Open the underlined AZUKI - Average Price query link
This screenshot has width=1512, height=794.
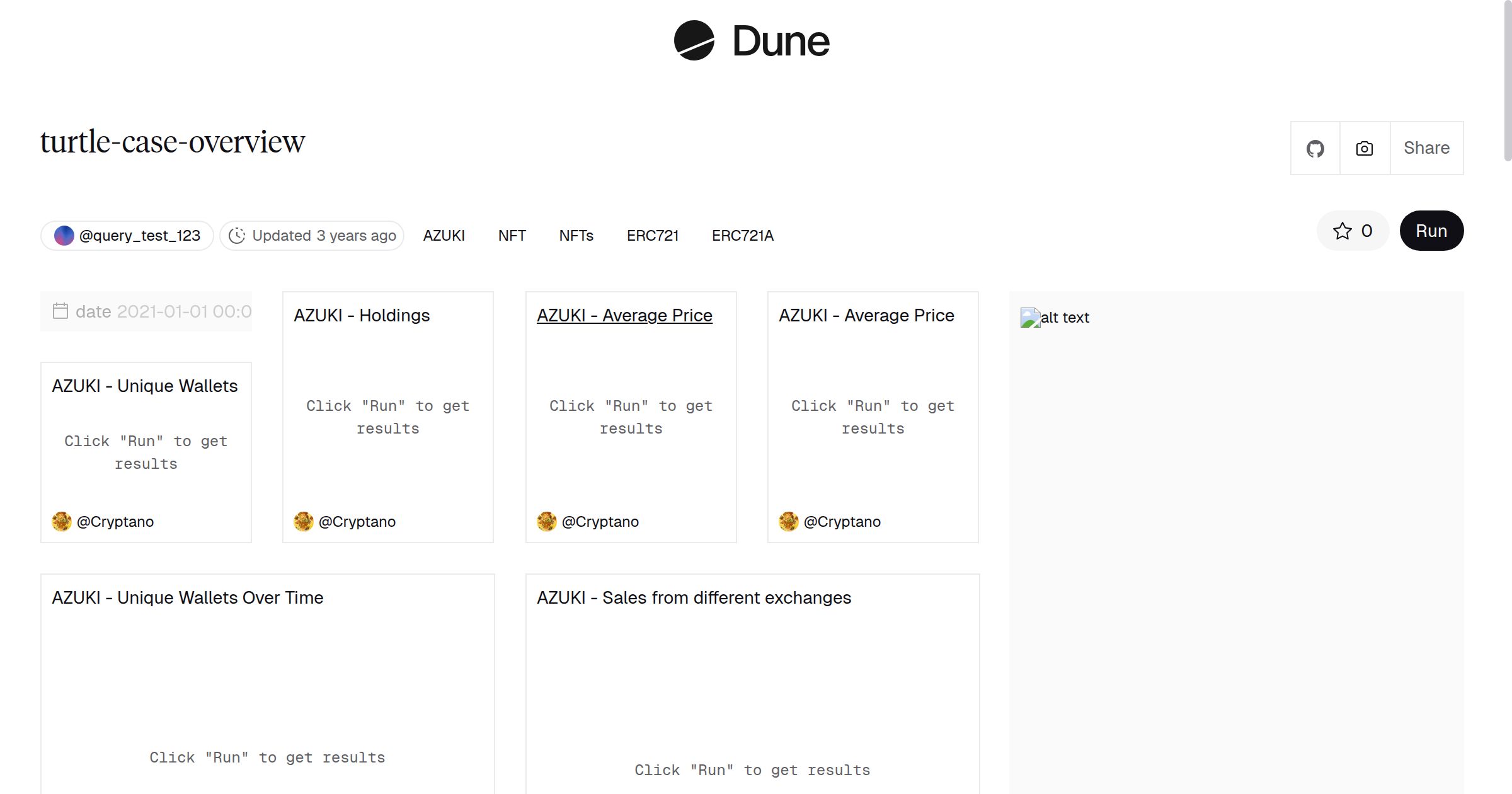pos(625,315)
